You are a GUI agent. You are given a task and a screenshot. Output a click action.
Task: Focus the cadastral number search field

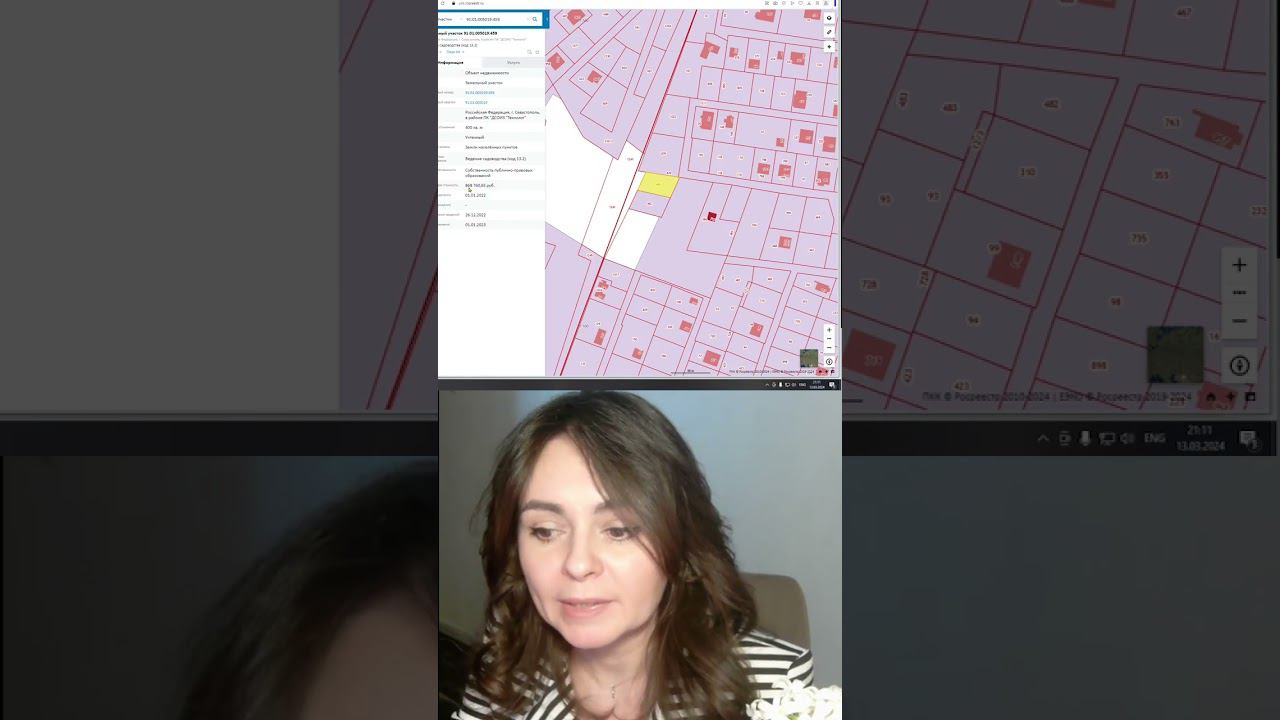pyautogui.click(x=495, y=19)
